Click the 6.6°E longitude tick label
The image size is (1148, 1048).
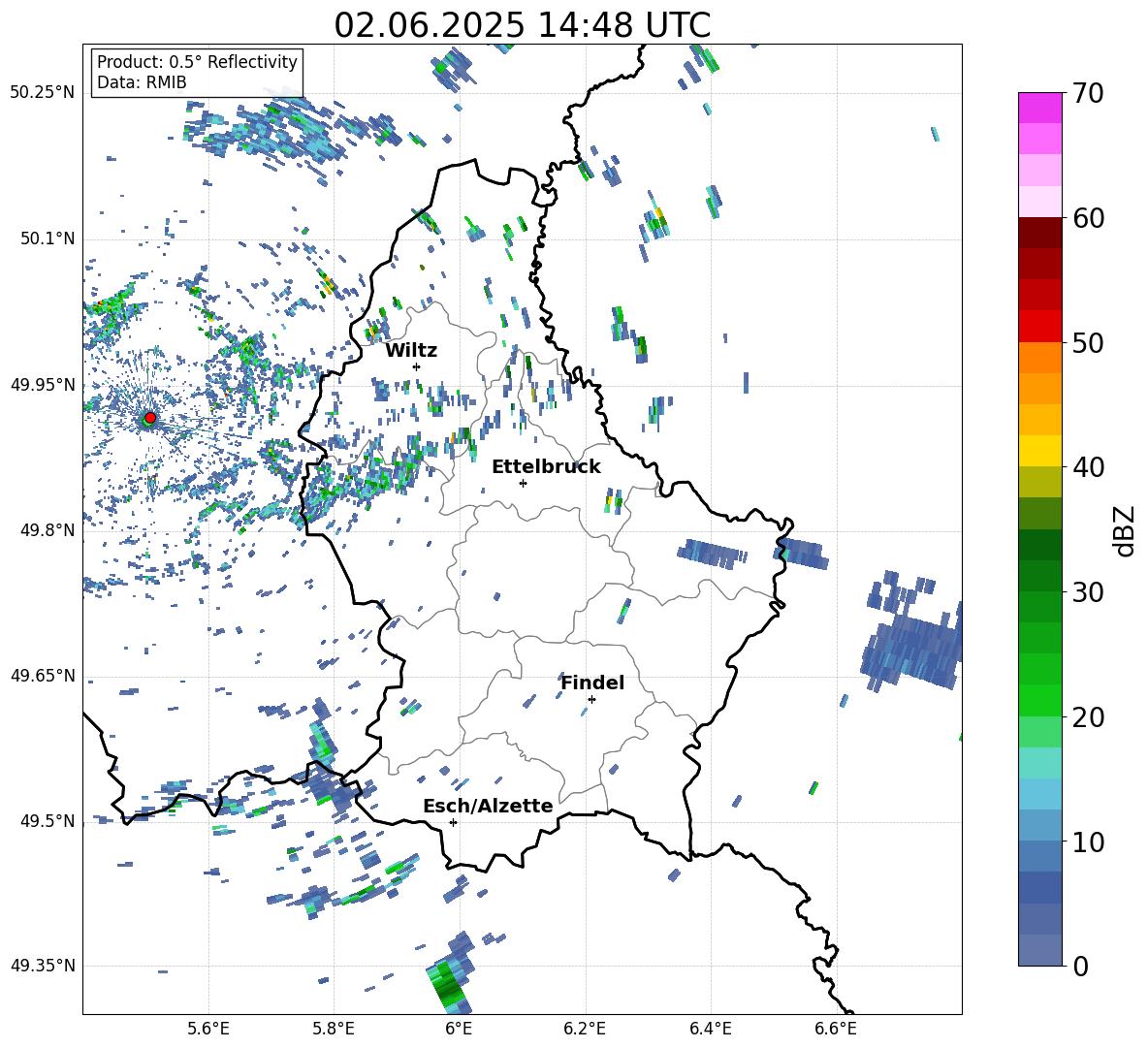coord(836,1030)
